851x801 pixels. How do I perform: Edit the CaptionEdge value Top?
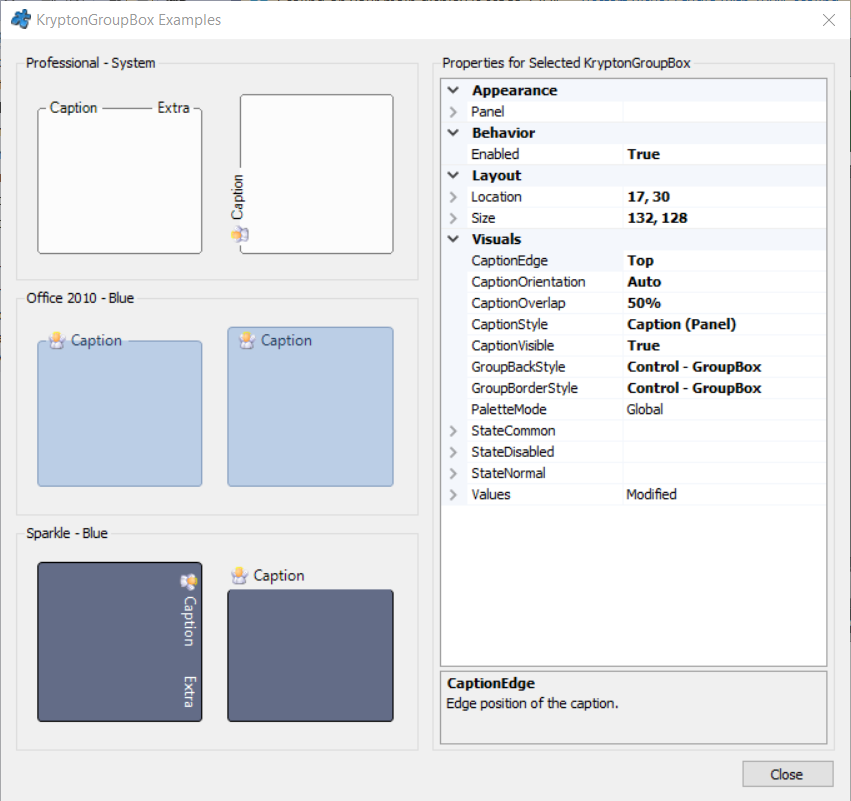(x=725, y=260)
